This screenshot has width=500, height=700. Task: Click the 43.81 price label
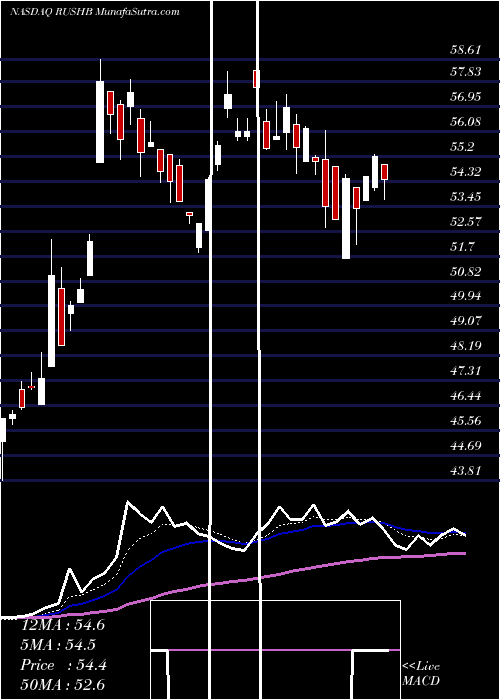pos(465,471)
